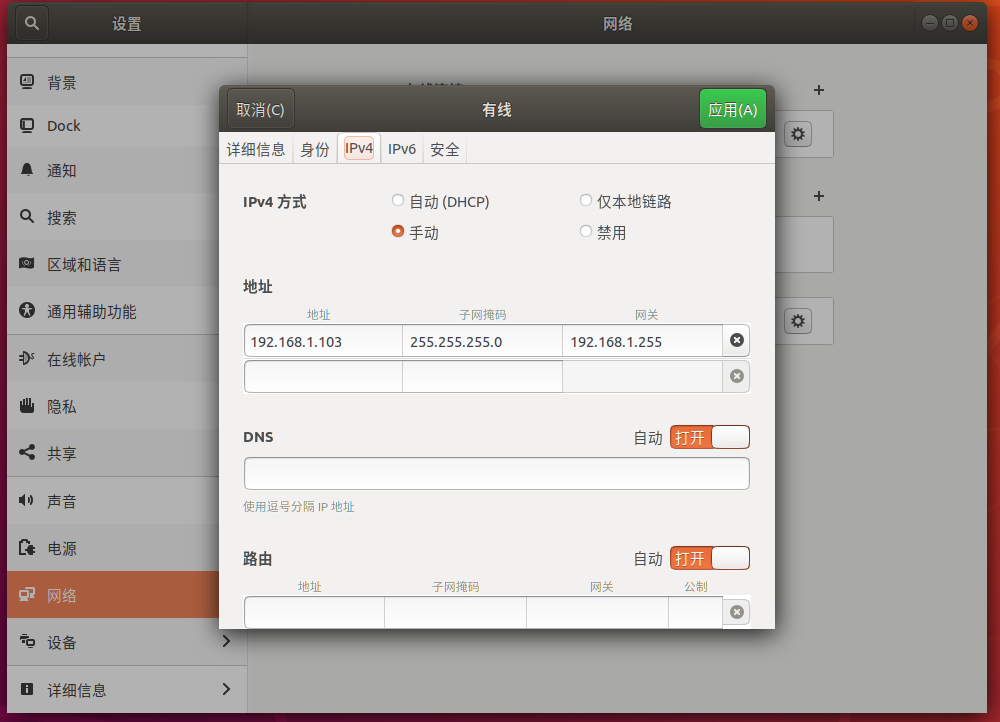Click empty second-row gateway field
1000x722 pixels.
pos(642,376)
